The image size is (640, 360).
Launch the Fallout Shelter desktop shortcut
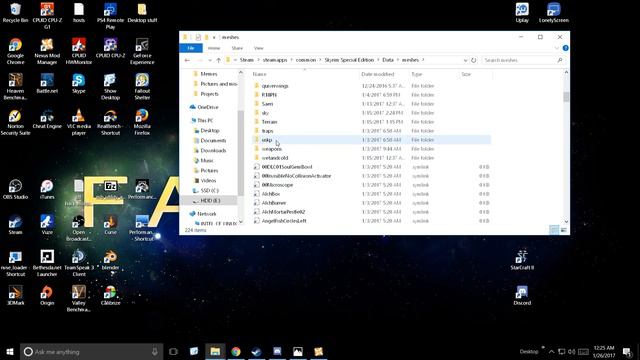[142, 87]
